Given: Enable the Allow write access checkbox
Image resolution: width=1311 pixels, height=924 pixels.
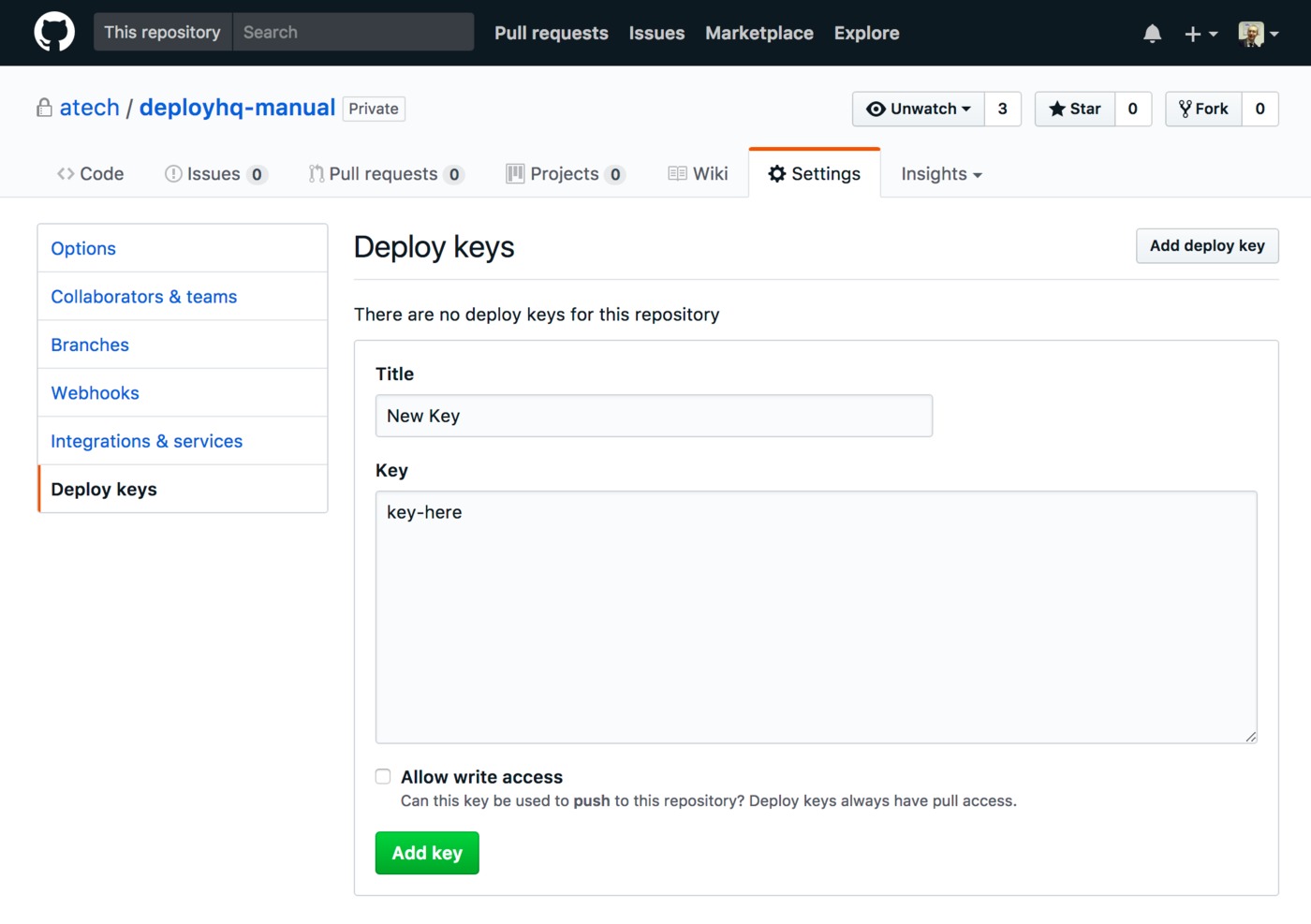Looking at the screenshot, I should (383, 776).
